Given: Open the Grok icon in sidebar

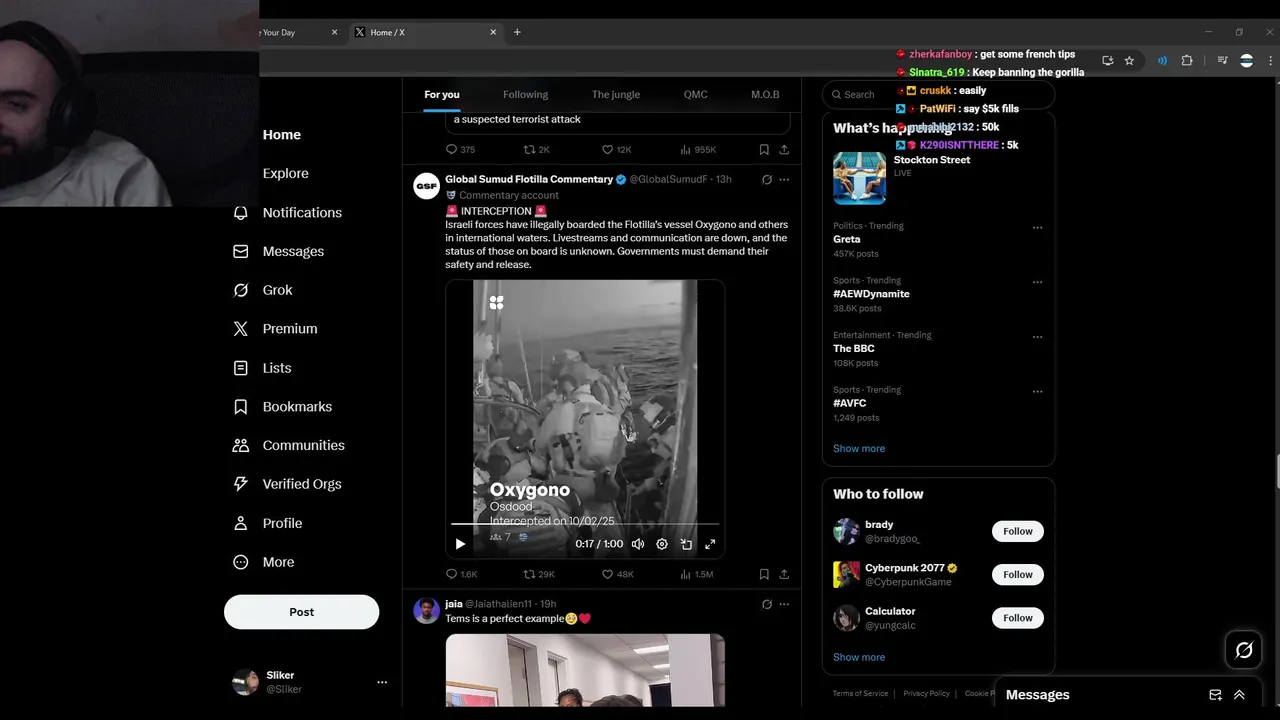Looking at the screenshot, I should click(240, 290).
